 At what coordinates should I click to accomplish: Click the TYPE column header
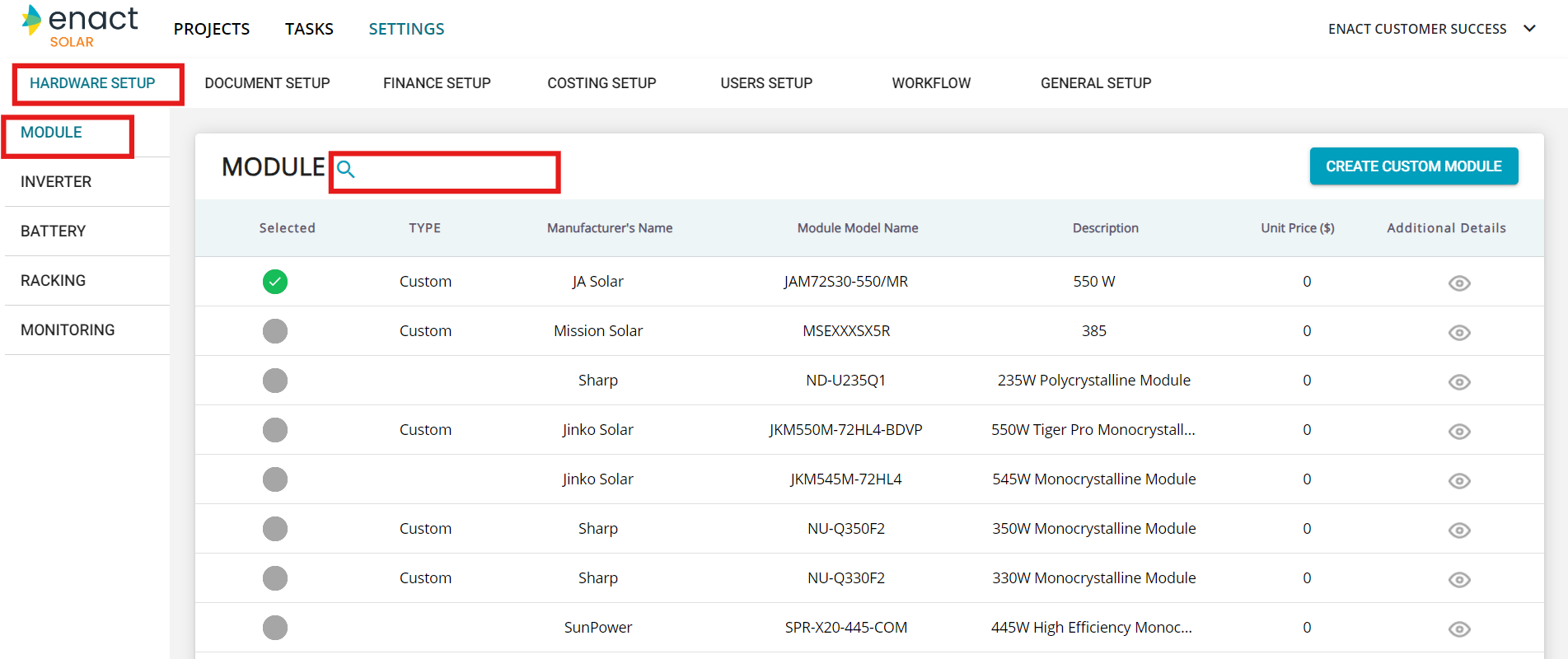point(425,228)
